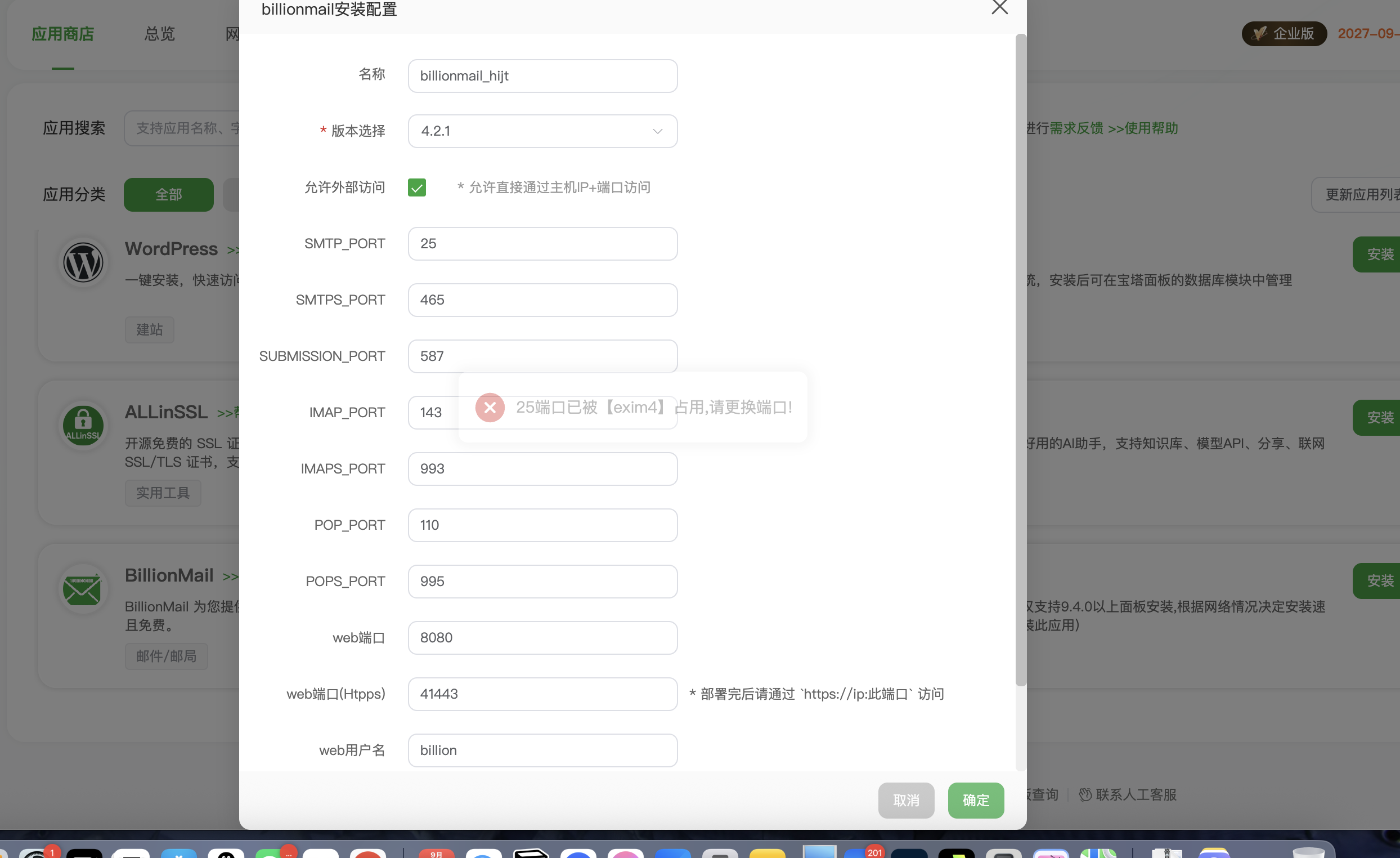The height and width of the screenshot is (858, 1400).
Task: Open the 版本选择 dropdown showing 4.2.1
Action: (542, 131)
